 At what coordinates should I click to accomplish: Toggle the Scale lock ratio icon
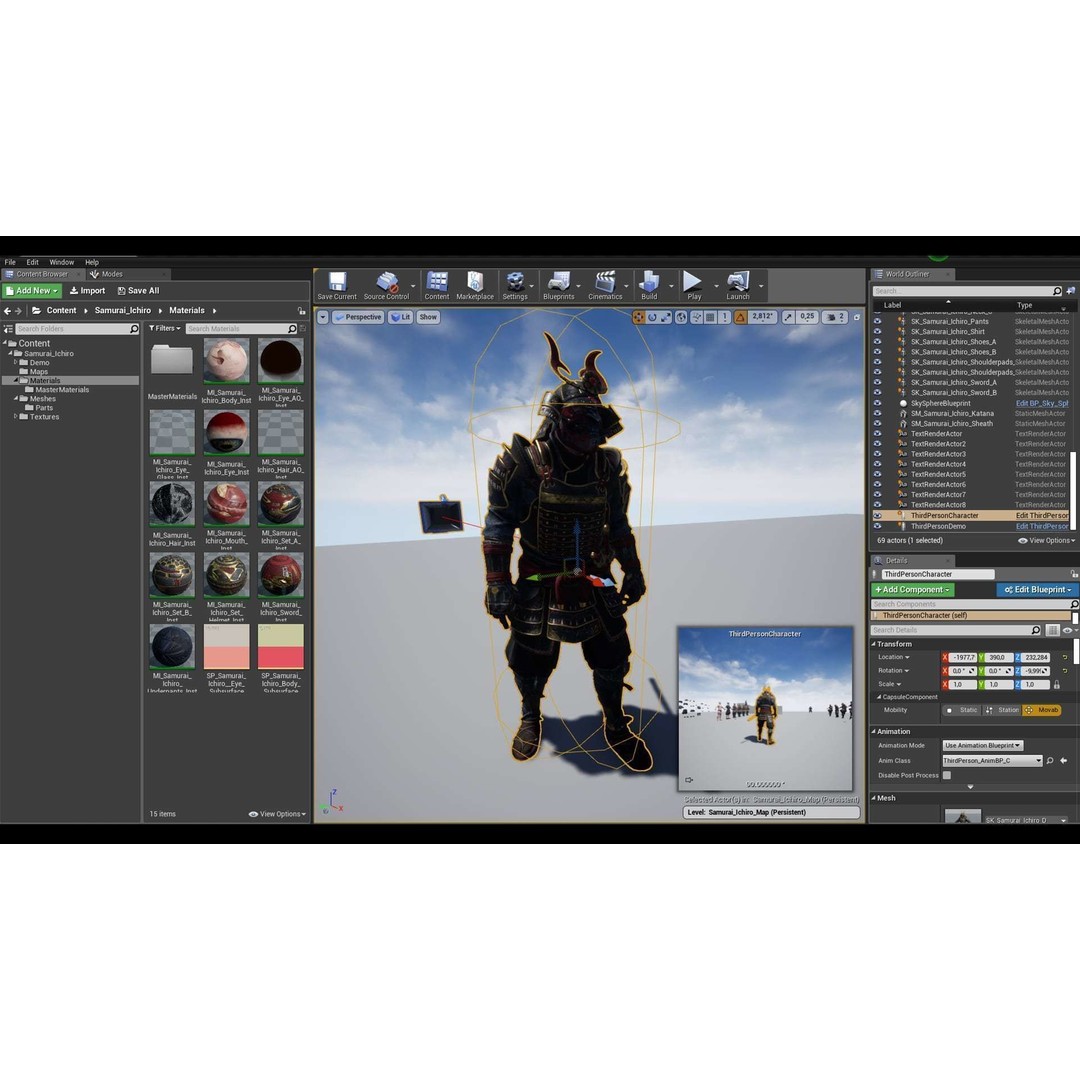(x=1057, y=685)
